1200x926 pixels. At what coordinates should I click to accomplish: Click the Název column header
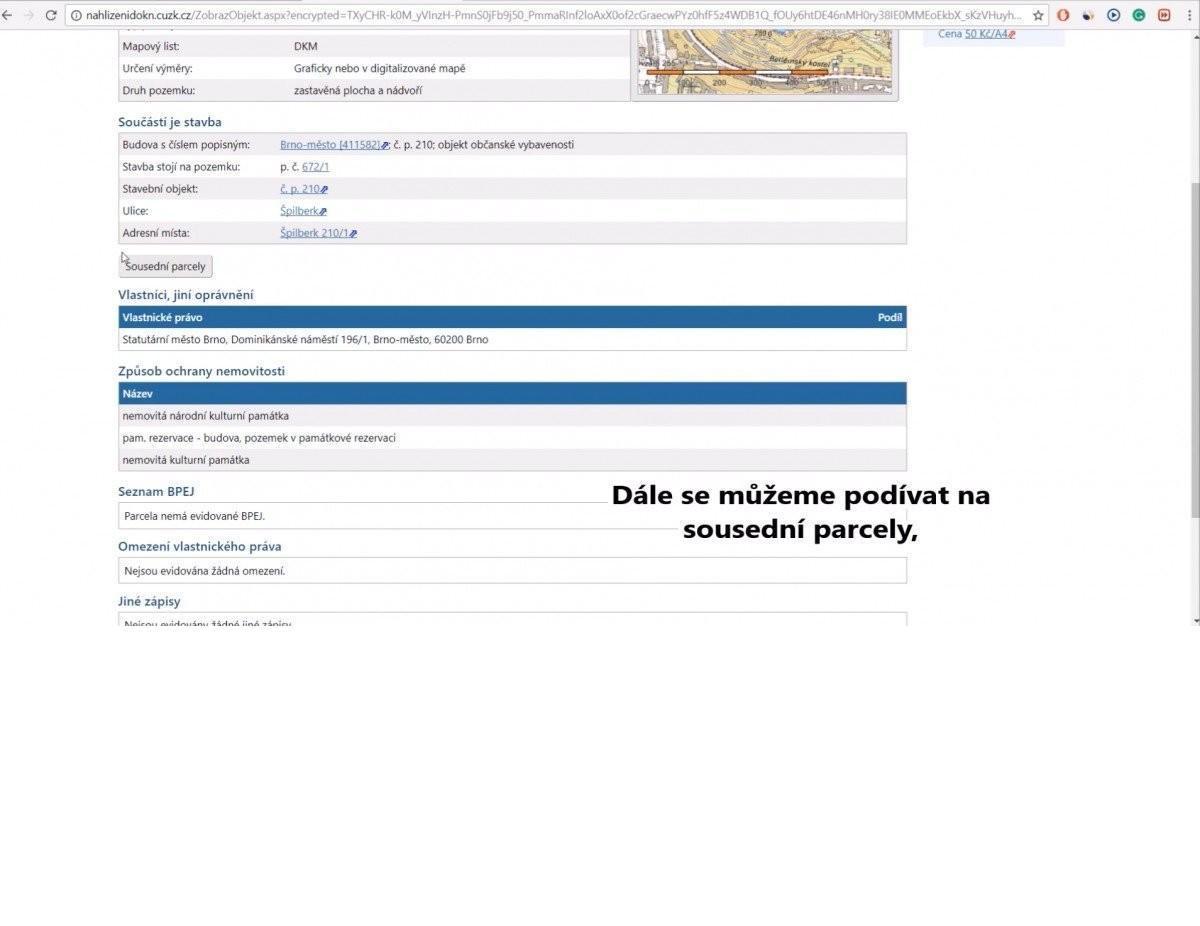(137, 394)
